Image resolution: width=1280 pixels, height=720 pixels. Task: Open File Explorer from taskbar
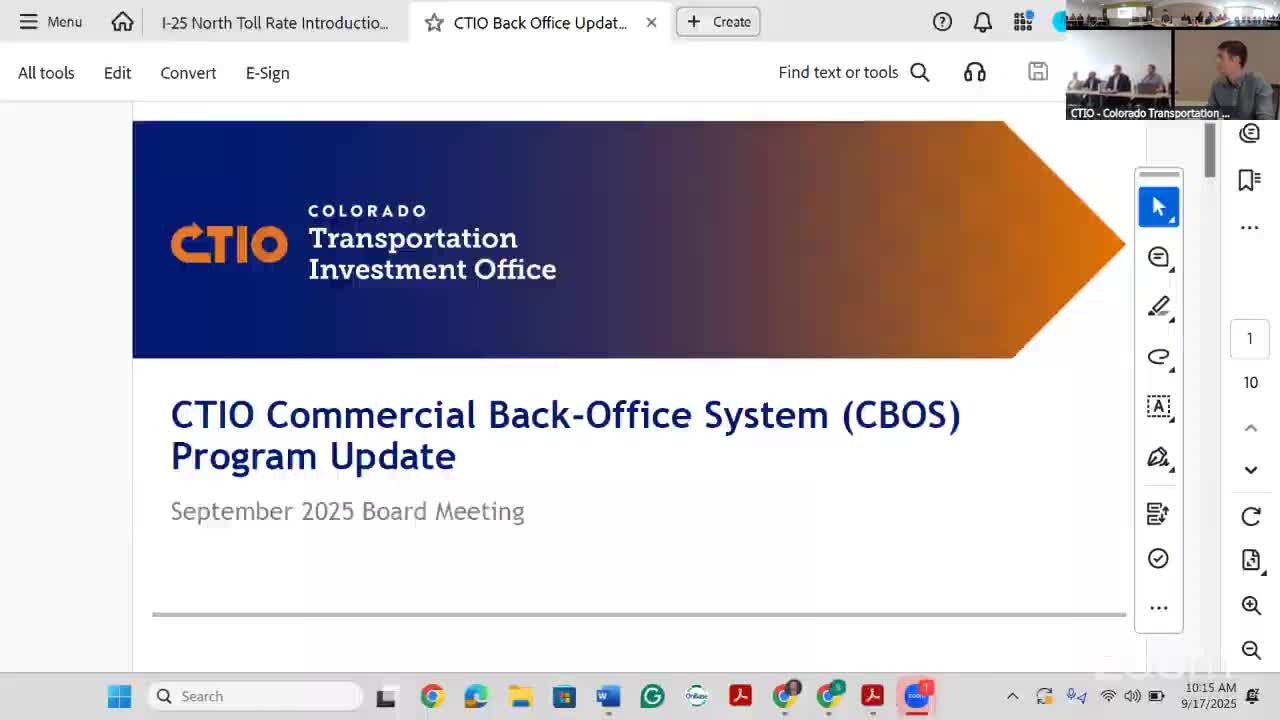[520, 696]
